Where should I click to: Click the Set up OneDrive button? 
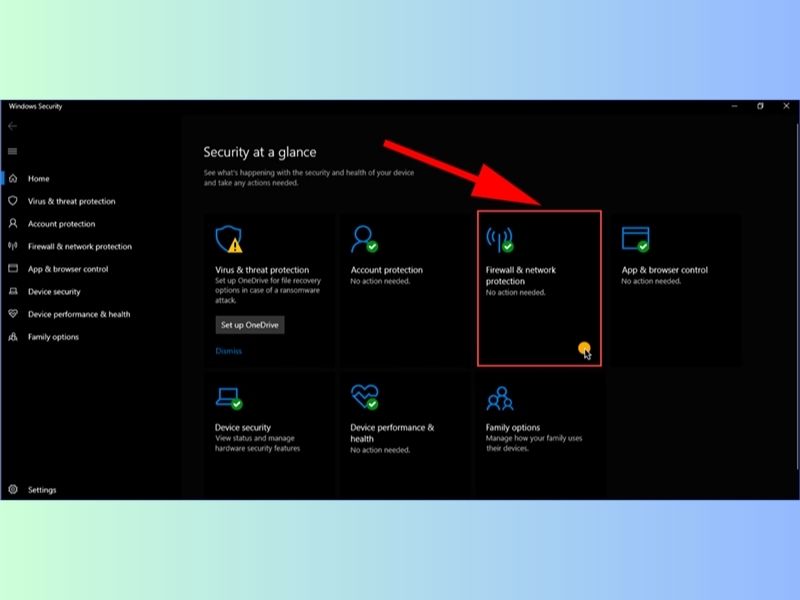click(x=249, y=325)
